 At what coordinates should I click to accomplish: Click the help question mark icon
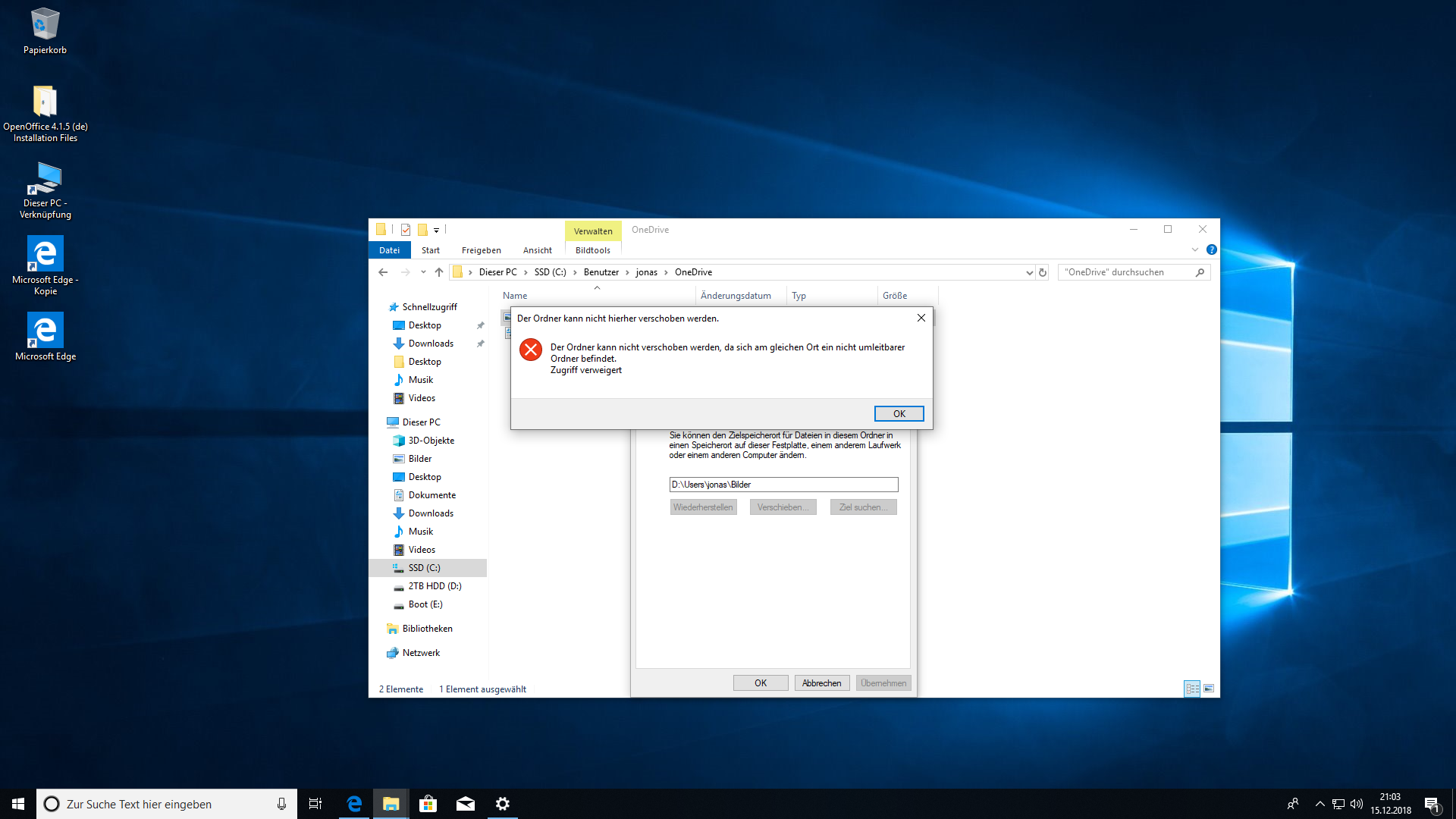pyautogui.click(x=1212, y=249)
